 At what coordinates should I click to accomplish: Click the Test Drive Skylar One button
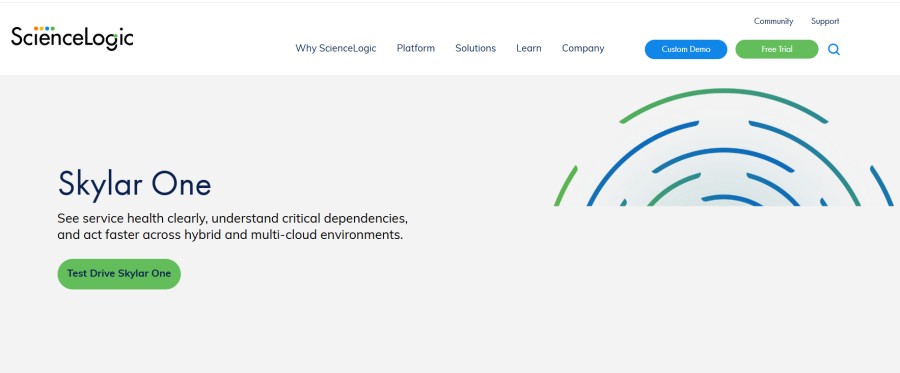tap(119, 274)
